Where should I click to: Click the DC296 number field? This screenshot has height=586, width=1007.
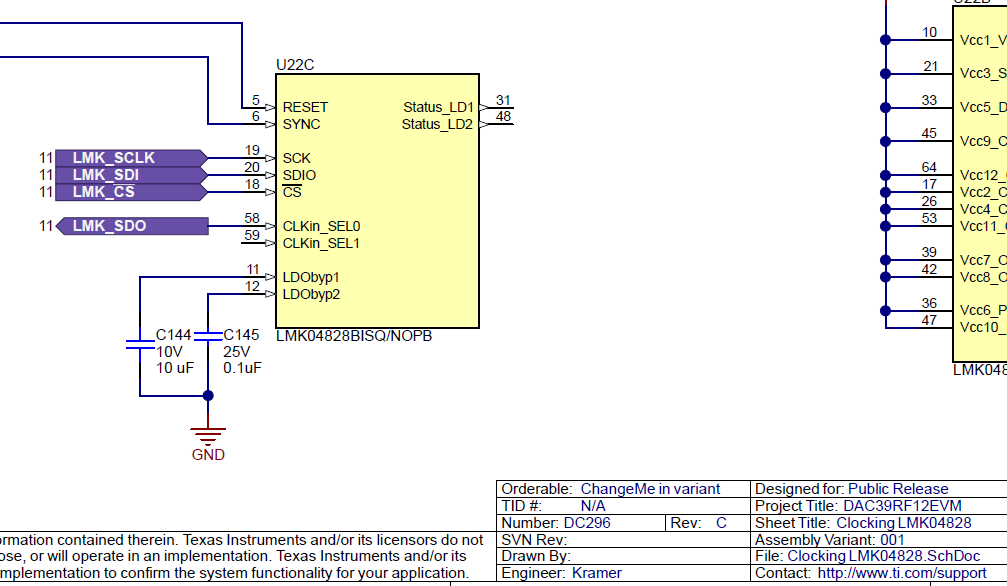(x=587, y=523)
